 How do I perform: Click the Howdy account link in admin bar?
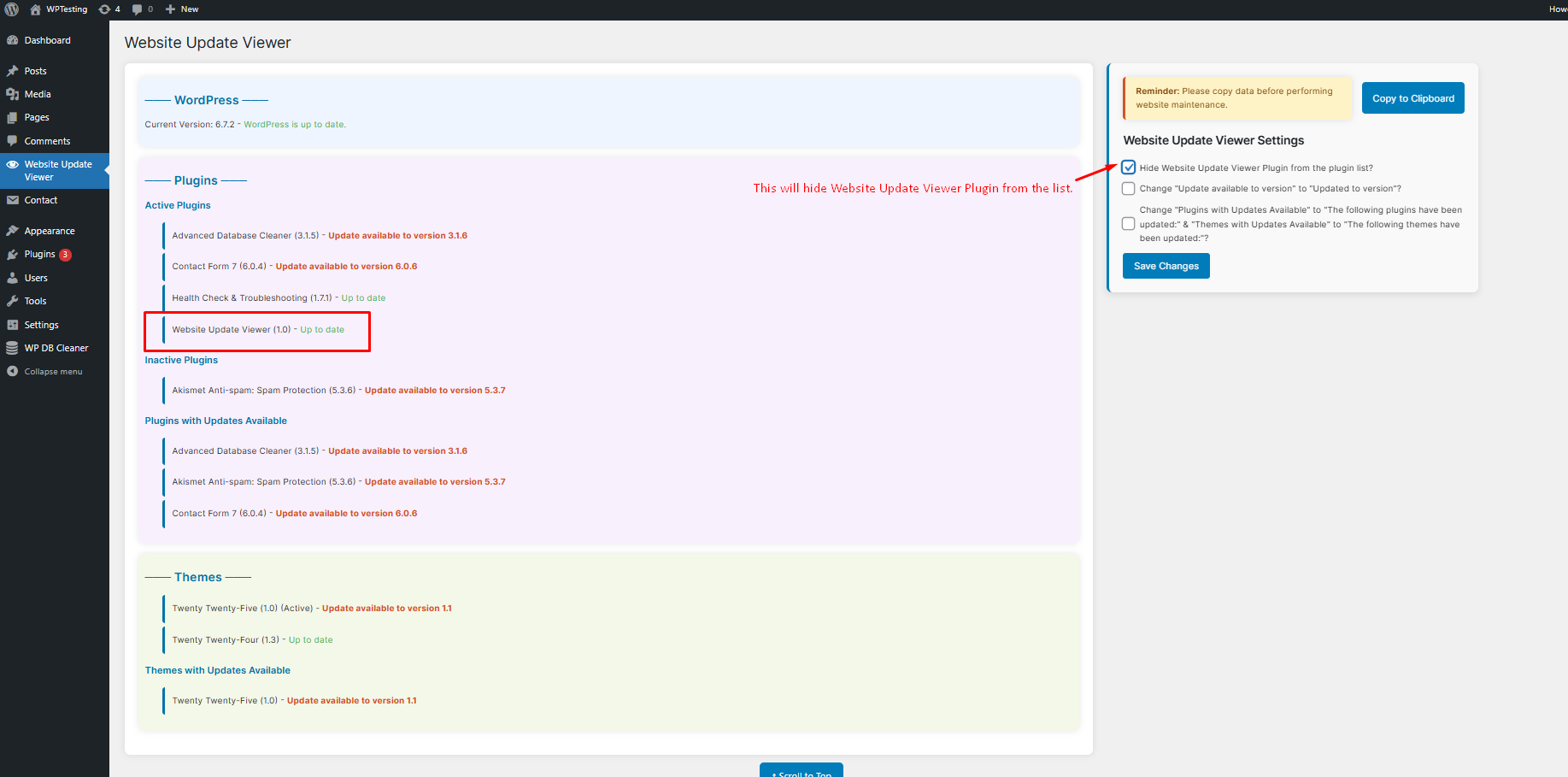(x=1558, y=9)
